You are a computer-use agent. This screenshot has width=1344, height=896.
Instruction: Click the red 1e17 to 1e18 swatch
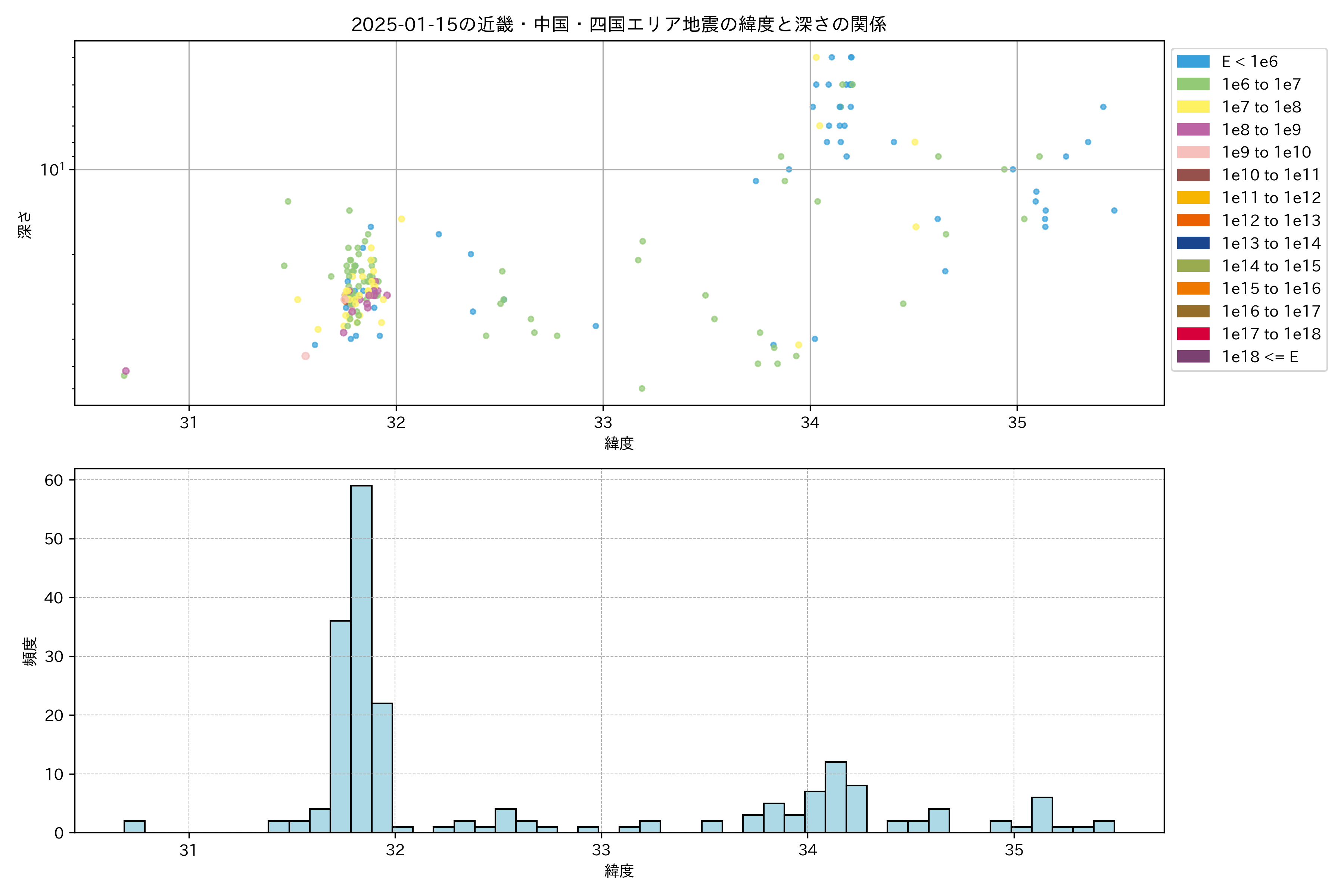pyautogui.click(x=1192, y=334)
